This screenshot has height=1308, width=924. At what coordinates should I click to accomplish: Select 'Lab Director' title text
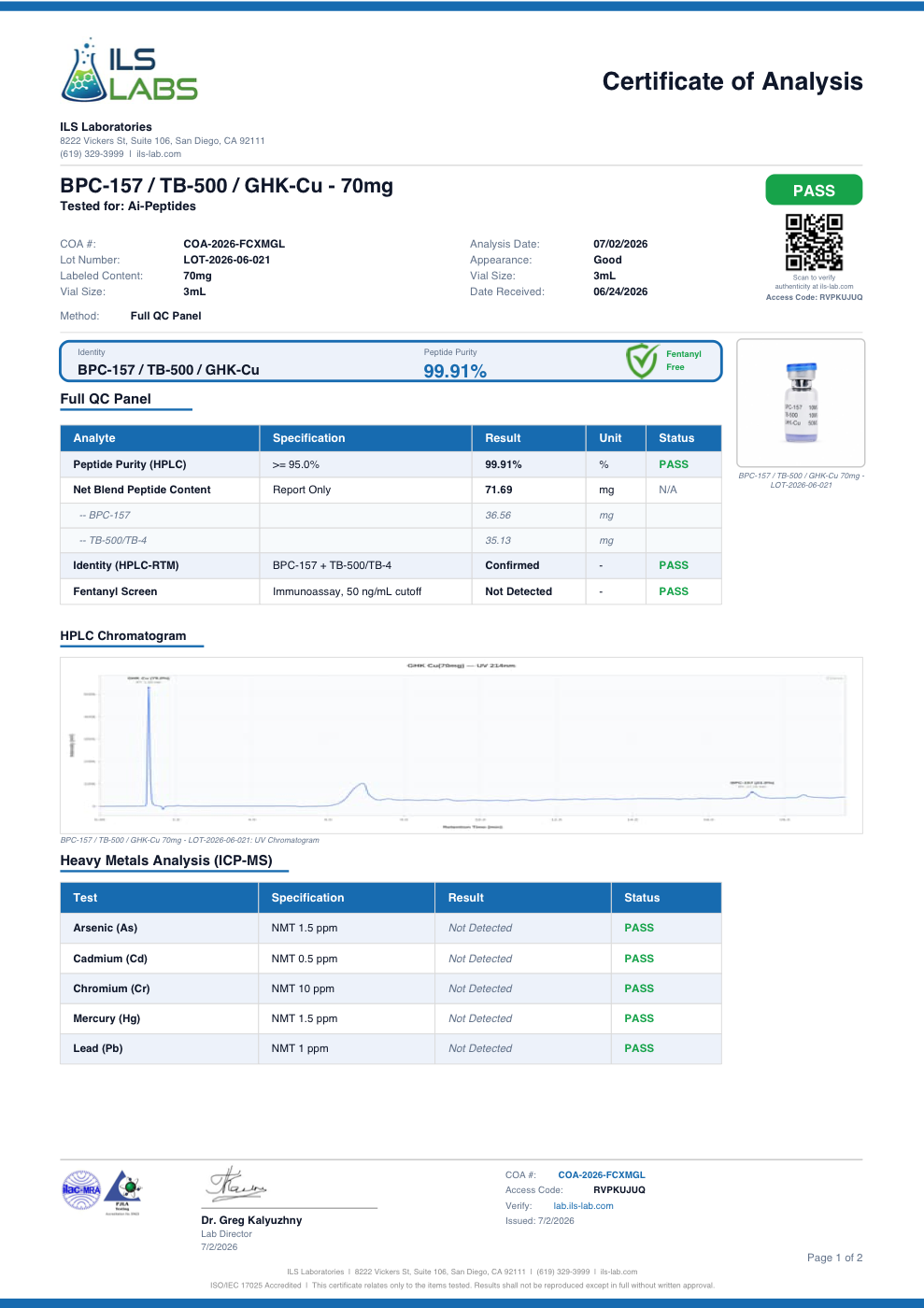coord(227,1234)
